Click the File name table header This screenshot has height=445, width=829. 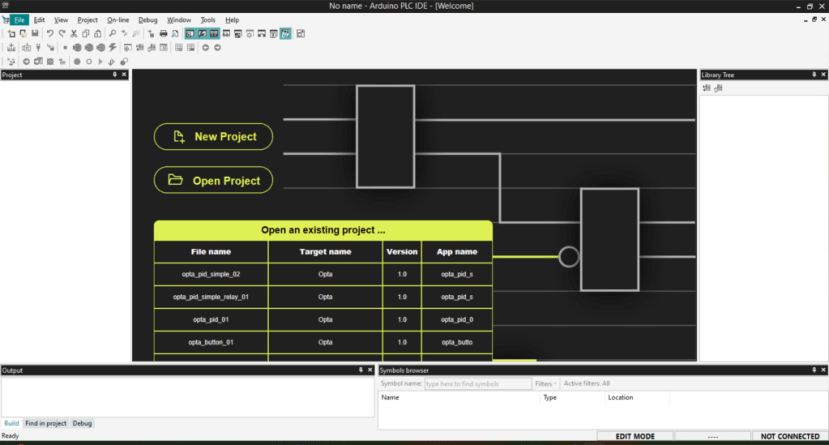211,252
